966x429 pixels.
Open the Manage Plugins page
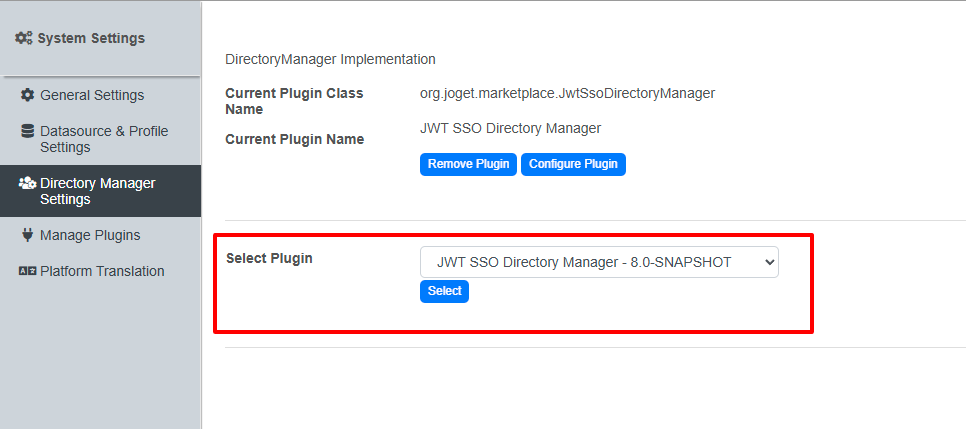point(90,235)
